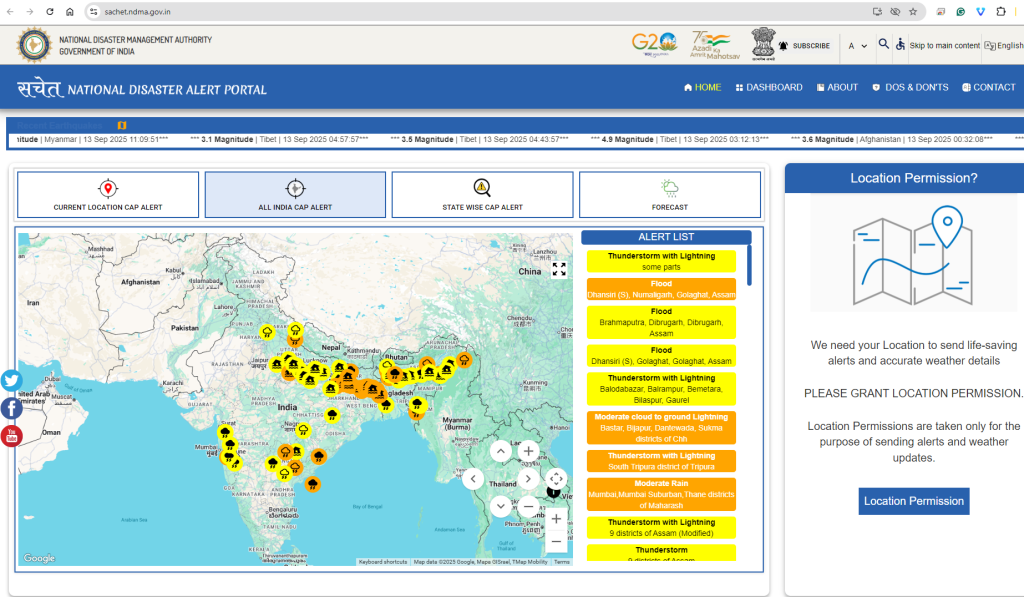Open the Flood Brahmaputra Dibrugarh alert
Screen dimensions: 1024x597
coord(661,323)
